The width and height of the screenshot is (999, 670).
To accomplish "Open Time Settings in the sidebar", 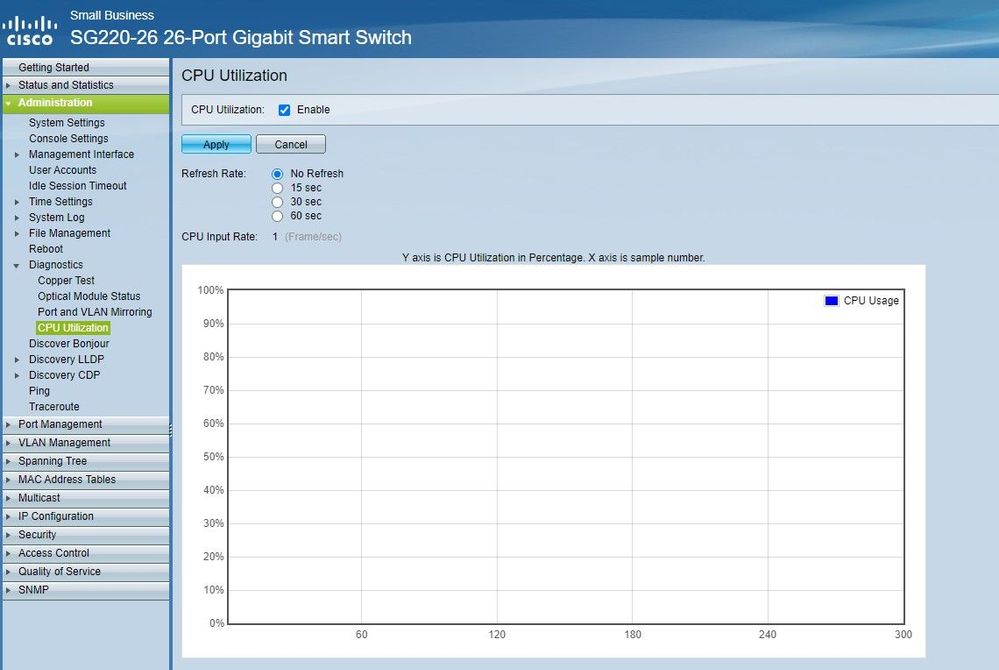I will tap(61, 202).
